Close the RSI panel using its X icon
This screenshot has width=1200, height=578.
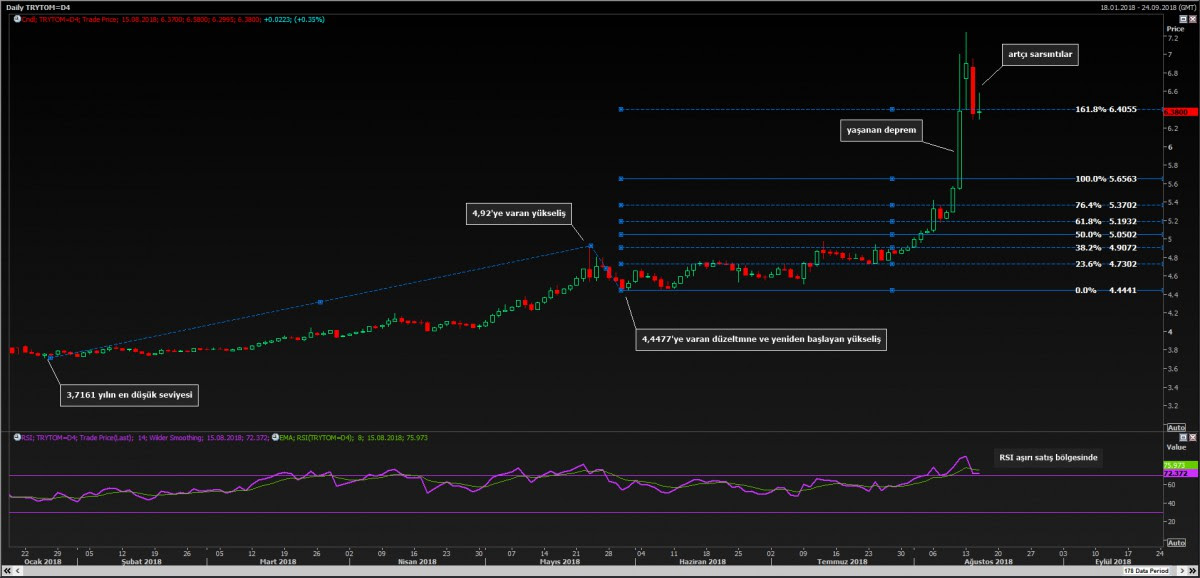(x=1192, y=438)
